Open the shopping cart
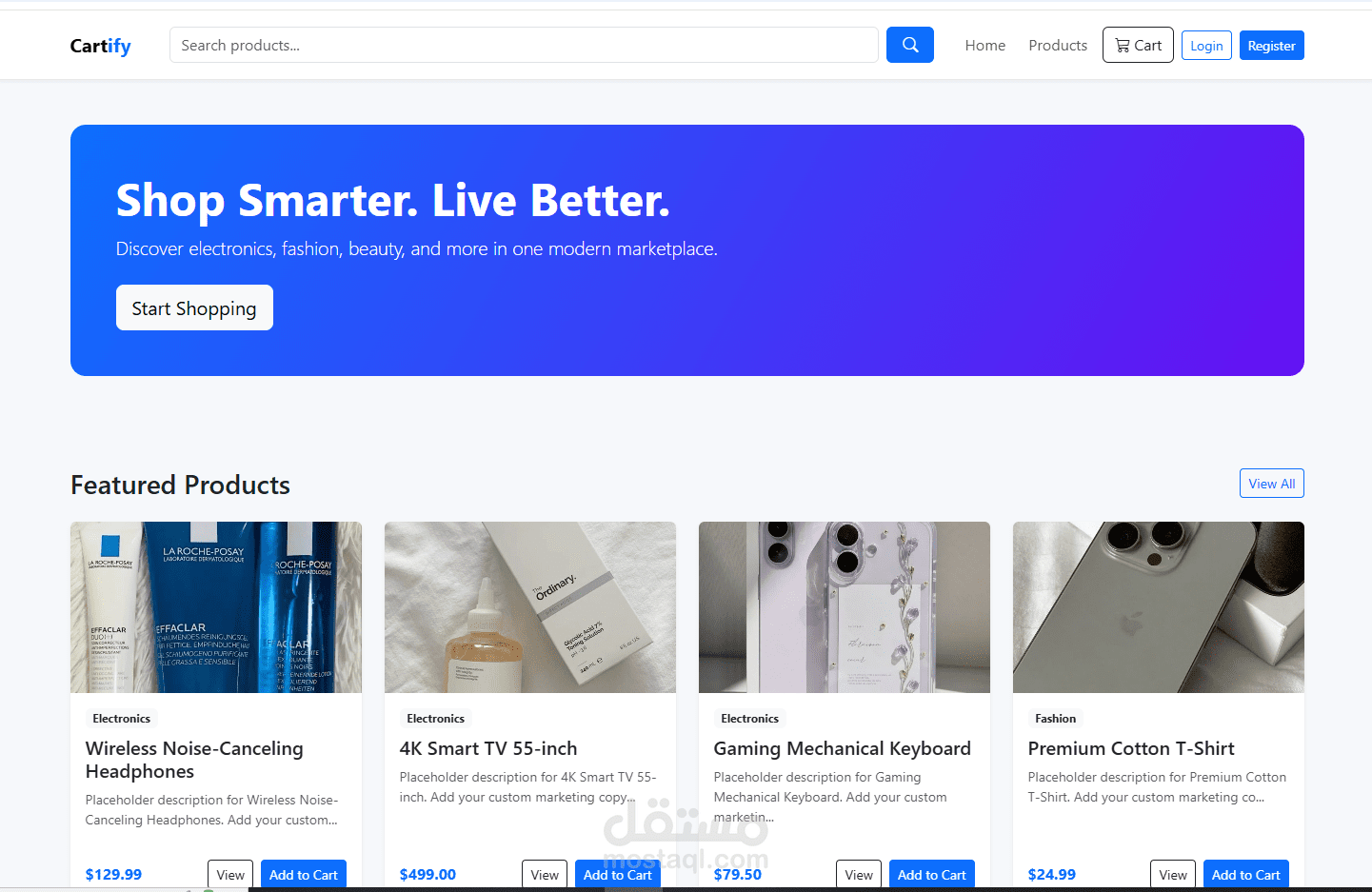The height and width of the screenshot is (892, 1372). tap(1138, 45)
